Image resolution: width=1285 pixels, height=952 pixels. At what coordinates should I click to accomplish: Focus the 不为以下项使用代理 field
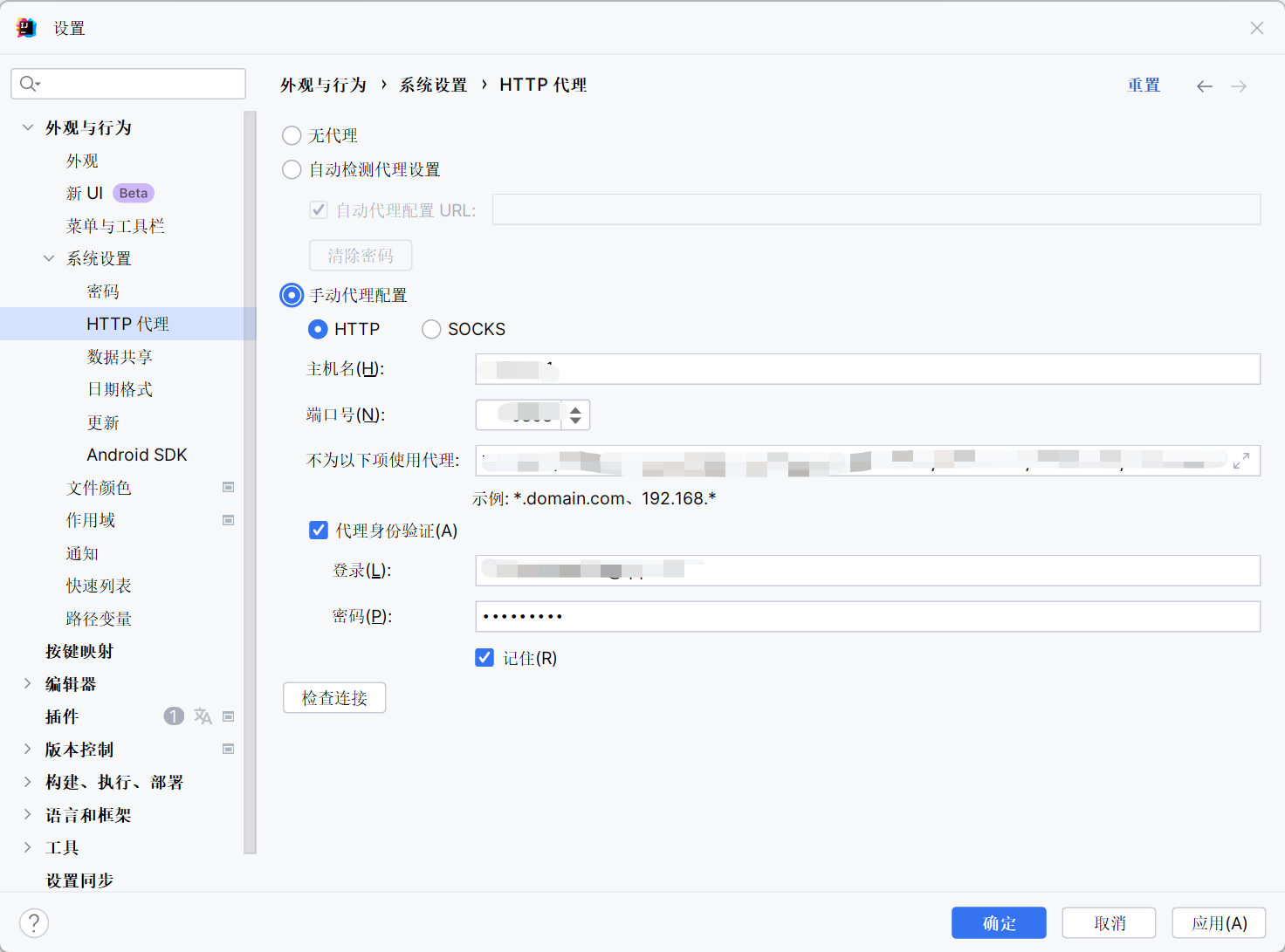point(868,460)
